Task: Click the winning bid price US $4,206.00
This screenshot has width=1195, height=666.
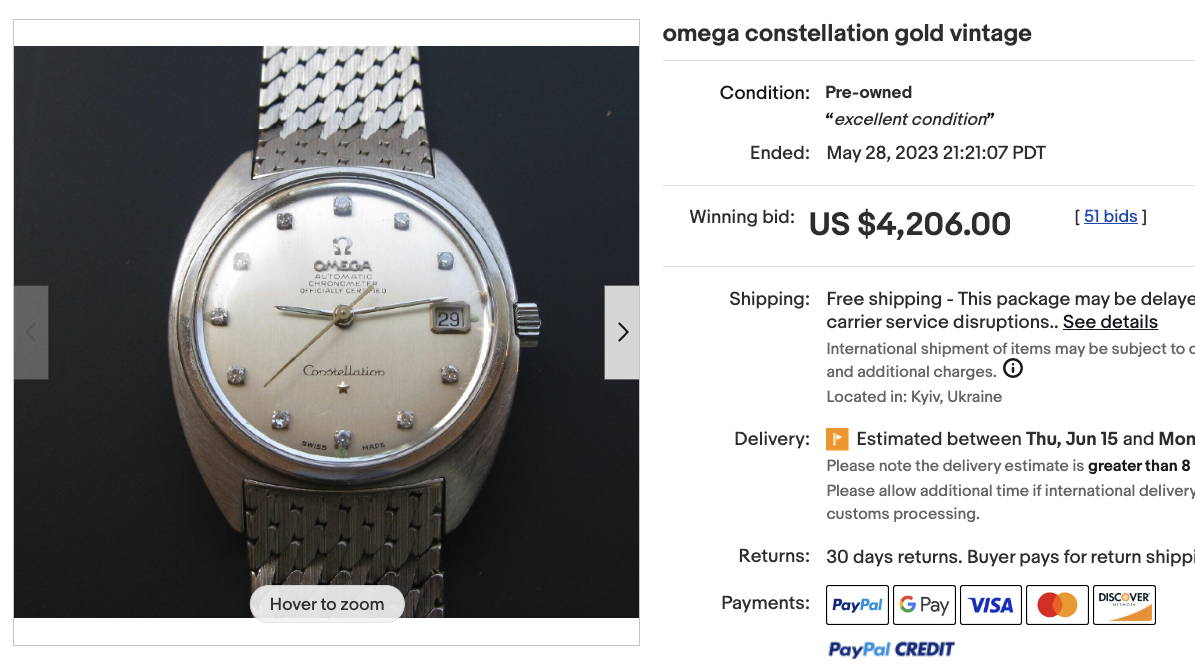Action: pos(909,224)
